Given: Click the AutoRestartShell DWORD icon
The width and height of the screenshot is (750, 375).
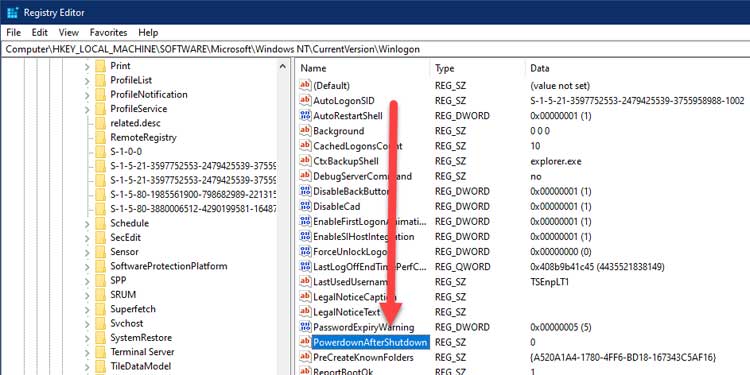Looking at the screenshot, I should coord(305,116).
